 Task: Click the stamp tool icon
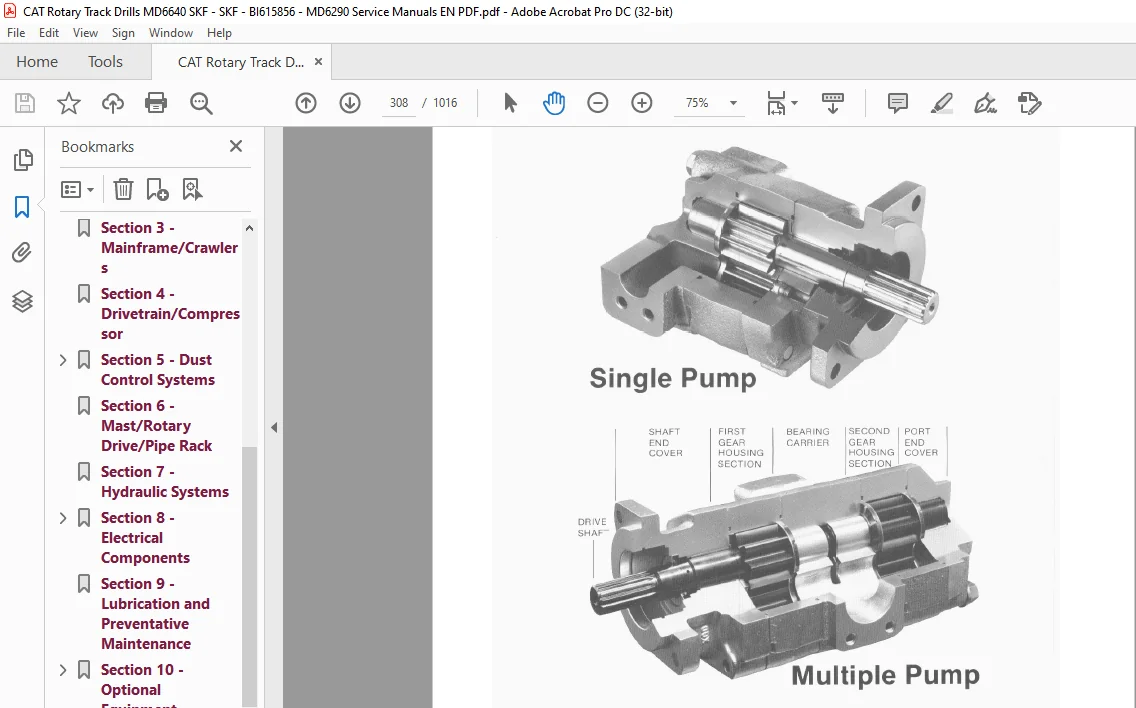[x=1030, y=103]
